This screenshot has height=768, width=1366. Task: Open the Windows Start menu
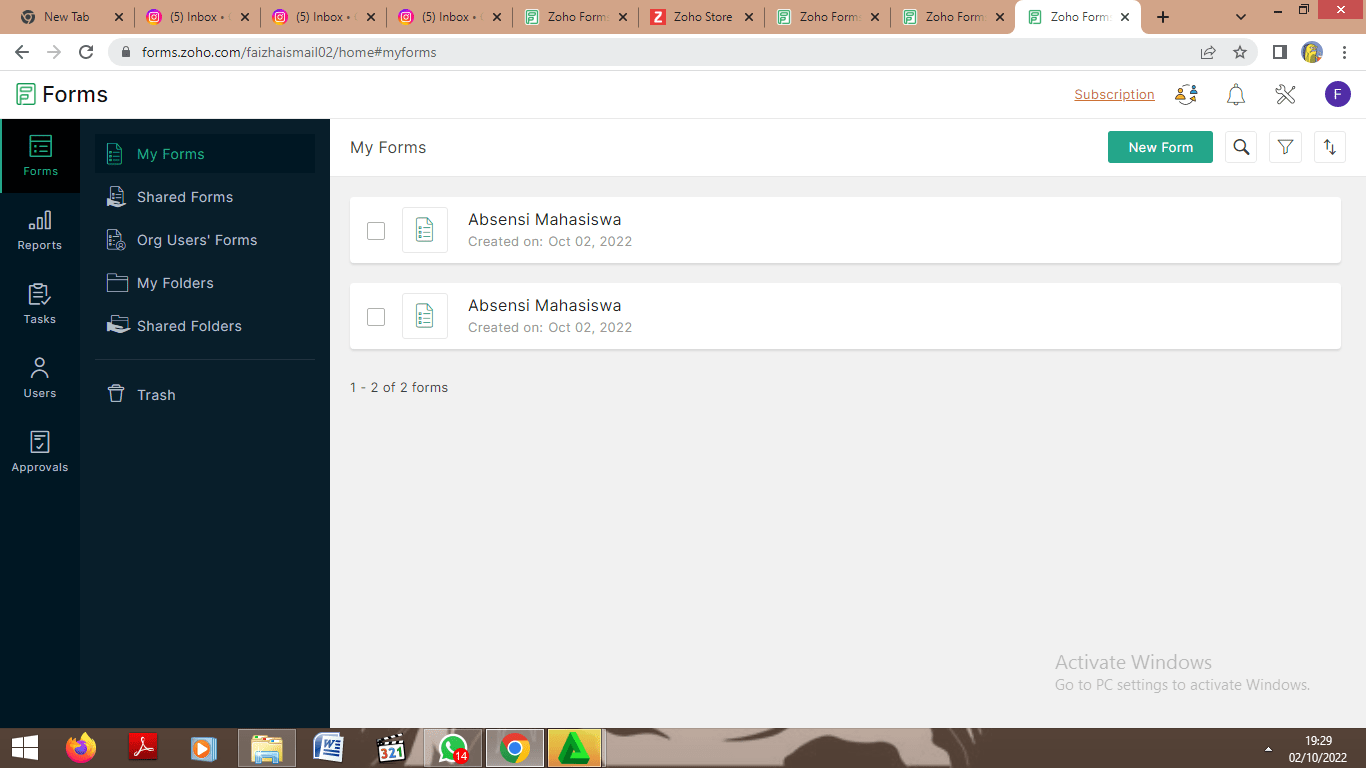[24, 748]
